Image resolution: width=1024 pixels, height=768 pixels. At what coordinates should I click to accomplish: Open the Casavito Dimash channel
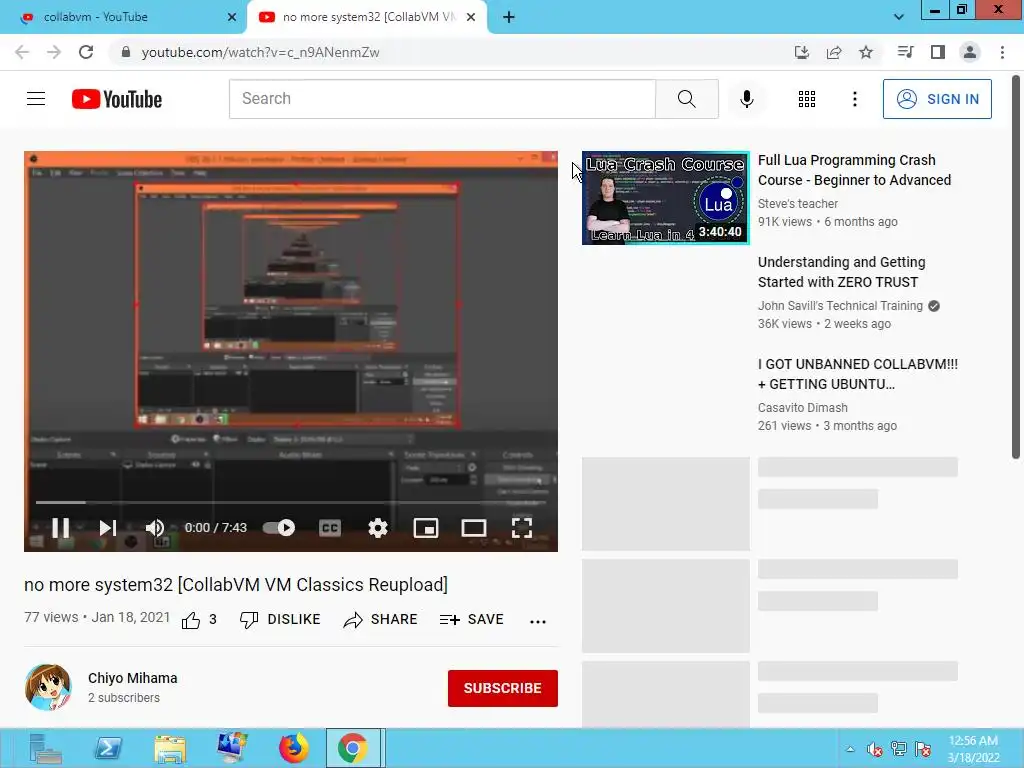803,408
